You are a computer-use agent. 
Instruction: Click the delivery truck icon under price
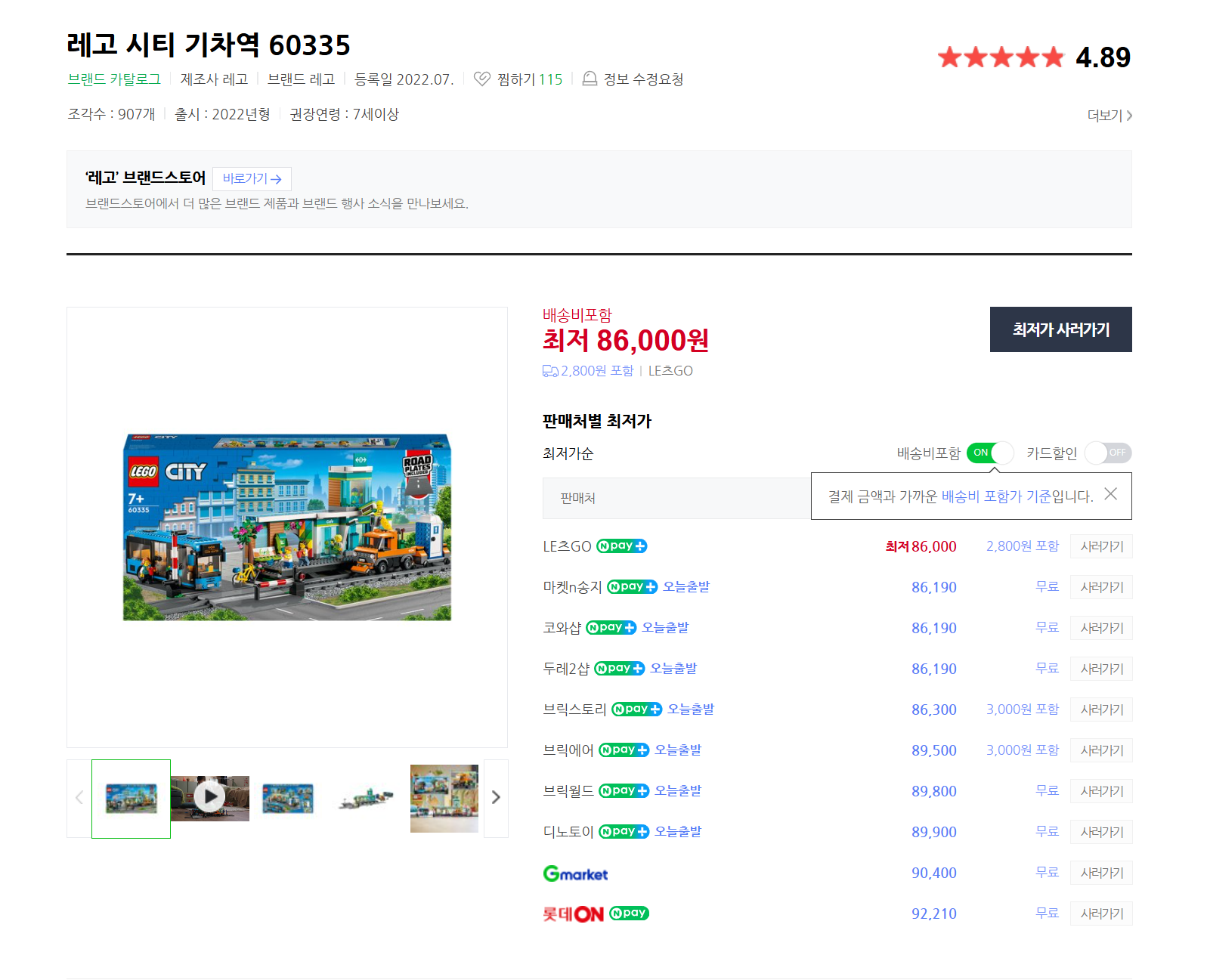tap(550, 371)
